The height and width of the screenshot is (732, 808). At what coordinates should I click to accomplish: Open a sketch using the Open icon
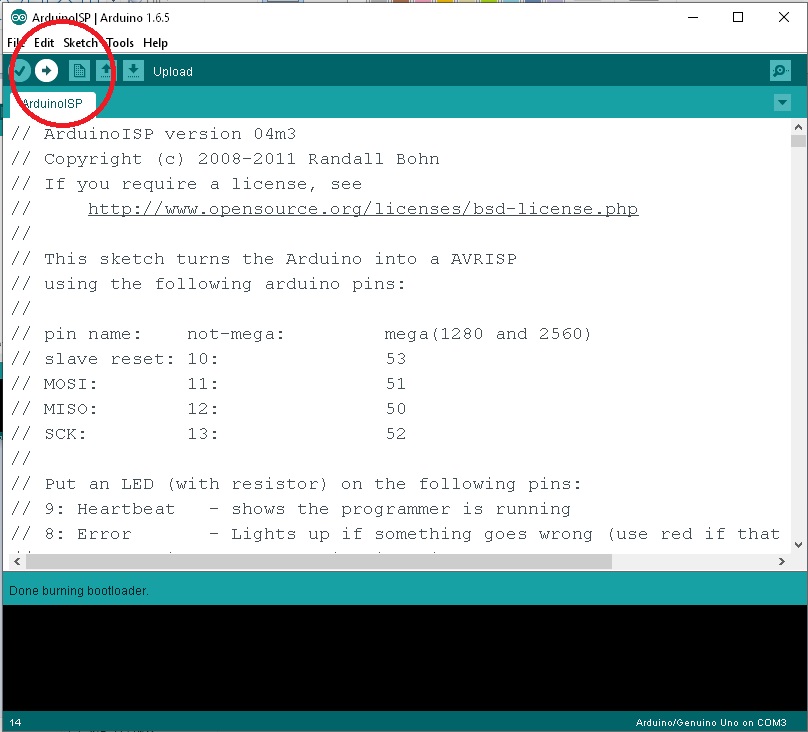(106, 71)
